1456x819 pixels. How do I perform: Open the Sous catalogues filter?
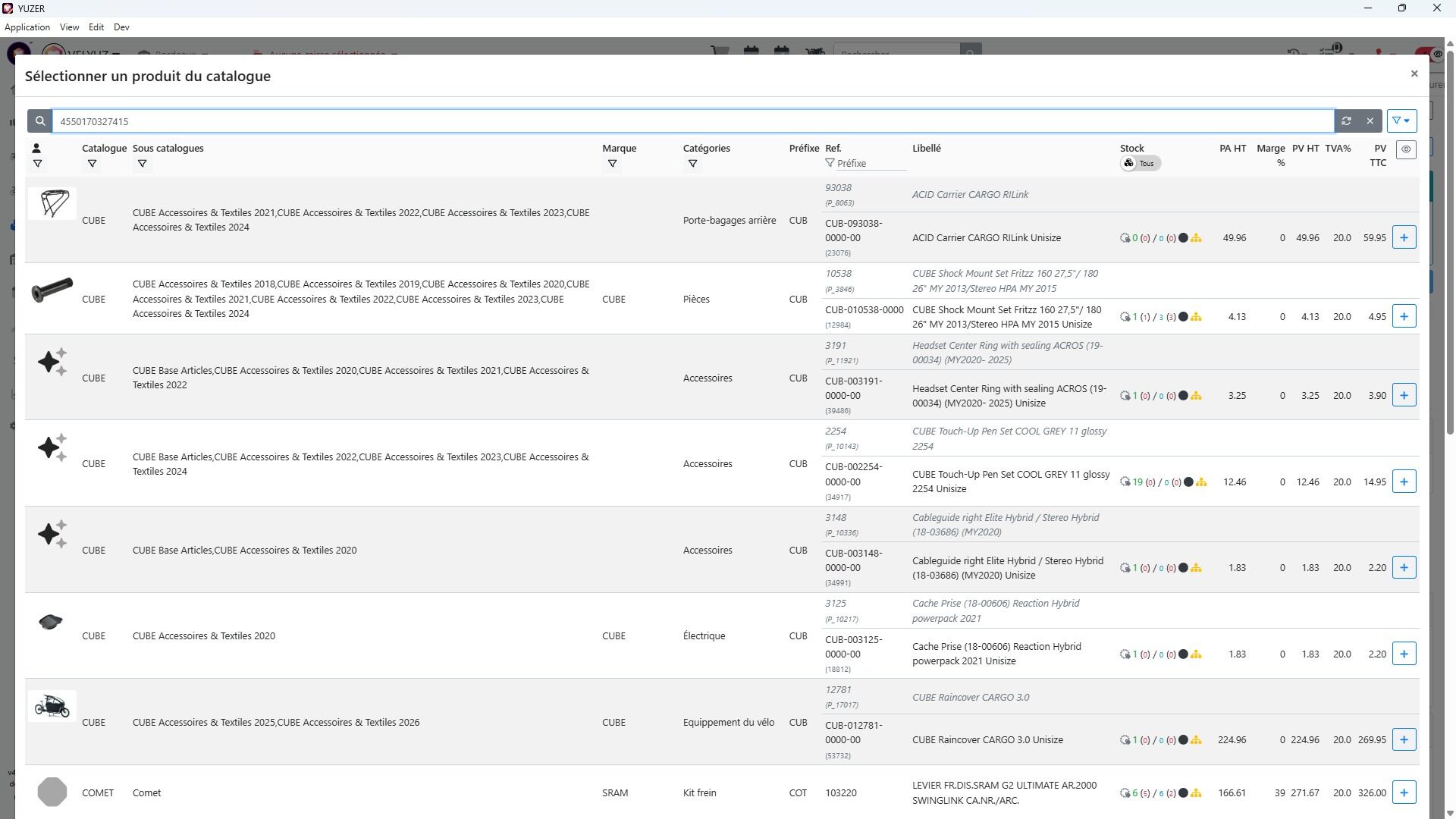tap(142, 165)
